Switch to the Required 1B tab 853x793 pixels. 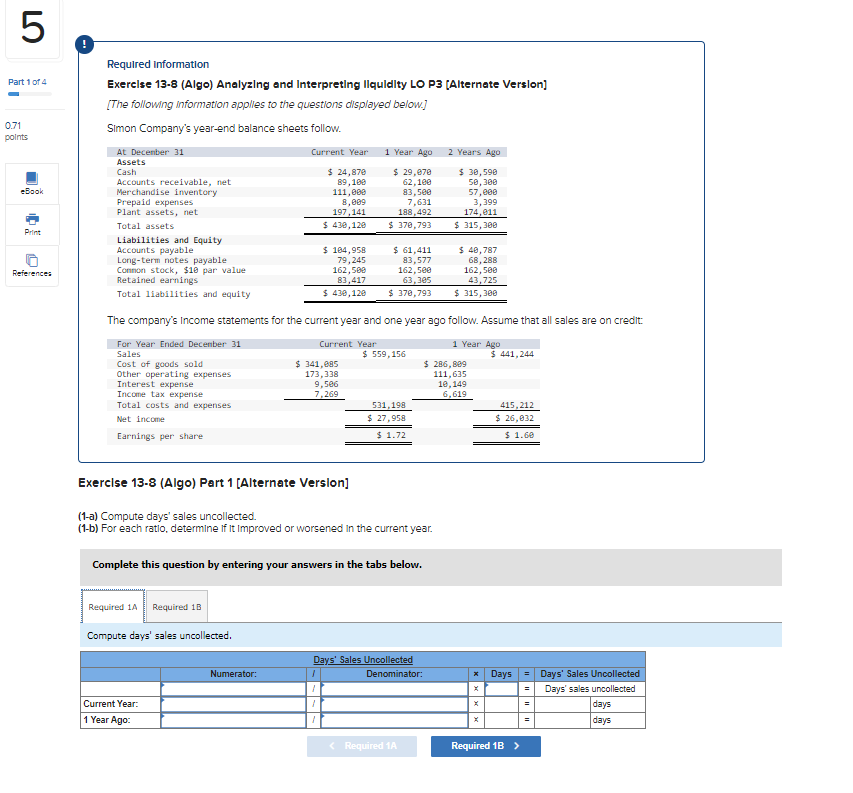[x=177, y=606]
